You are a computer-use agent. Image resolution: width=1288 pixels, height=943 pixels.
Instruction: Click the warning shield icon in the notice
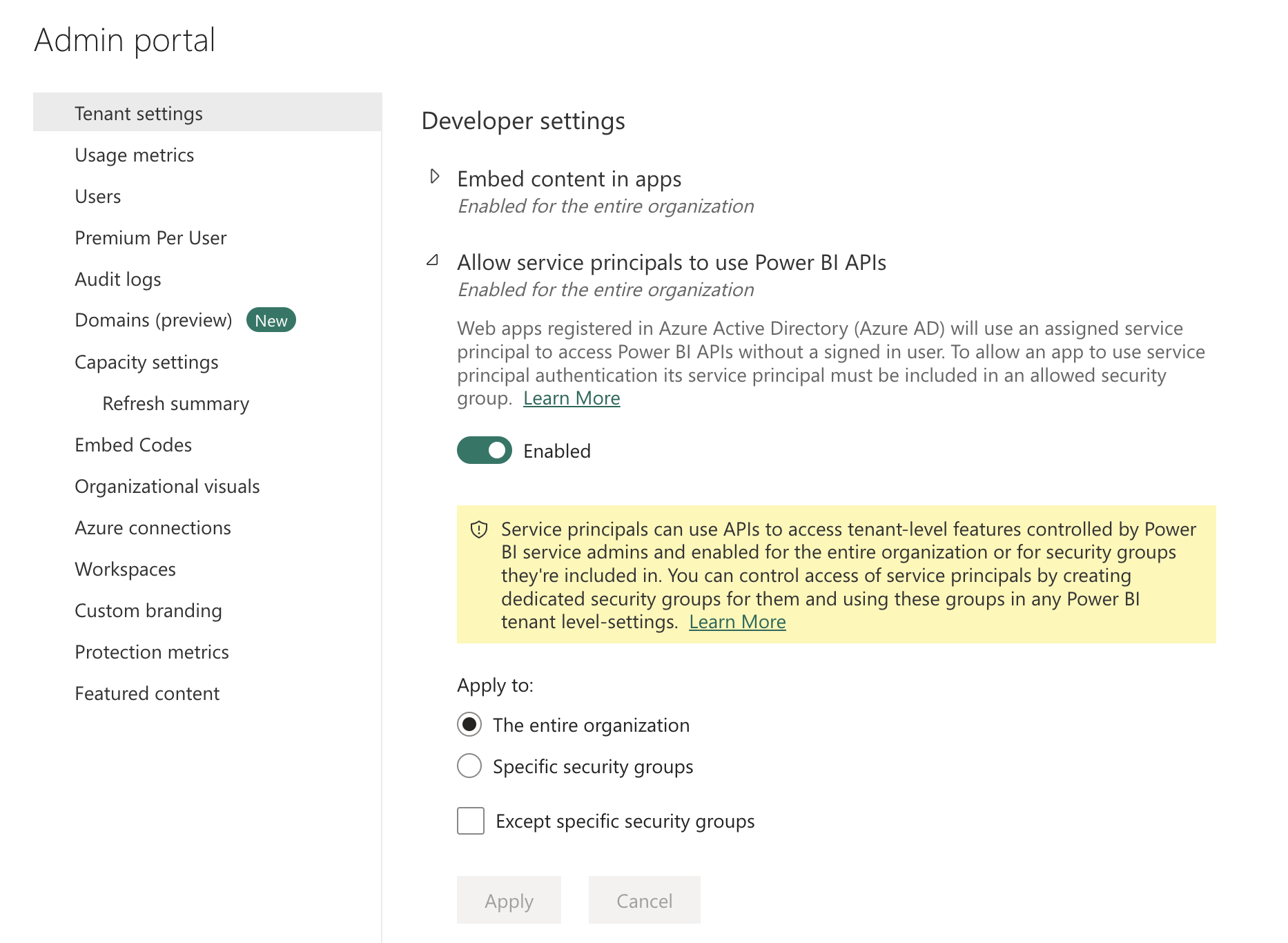pyautogui.click(x=478, y=529)
